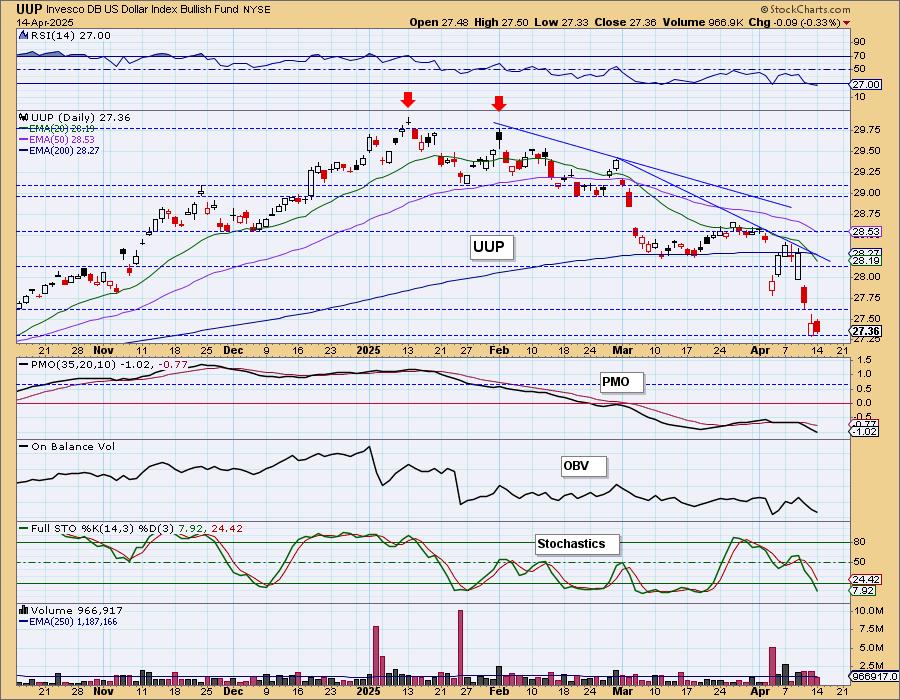This screenshot has width=900, height=700.
Task: Click Apr on the volume panel date axis
Action: tap(760, 691)
